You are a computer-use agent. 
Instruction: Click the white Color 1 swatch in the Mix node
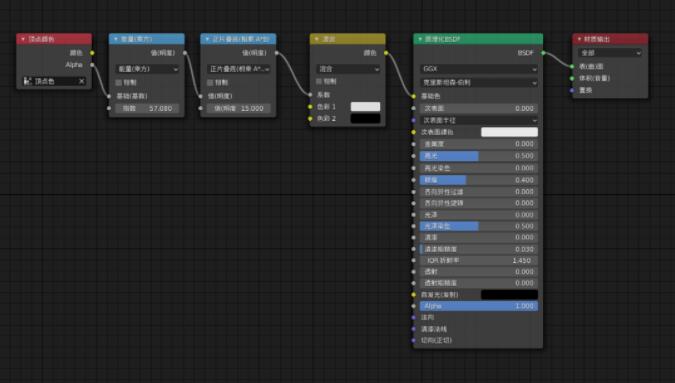(x=365, y=107)
